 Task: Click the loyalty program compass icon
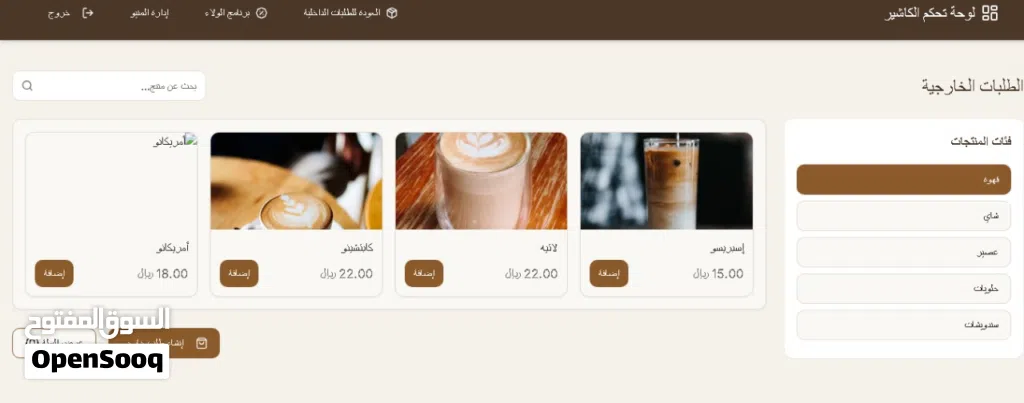pyautogui.click(x=261, y=13)
